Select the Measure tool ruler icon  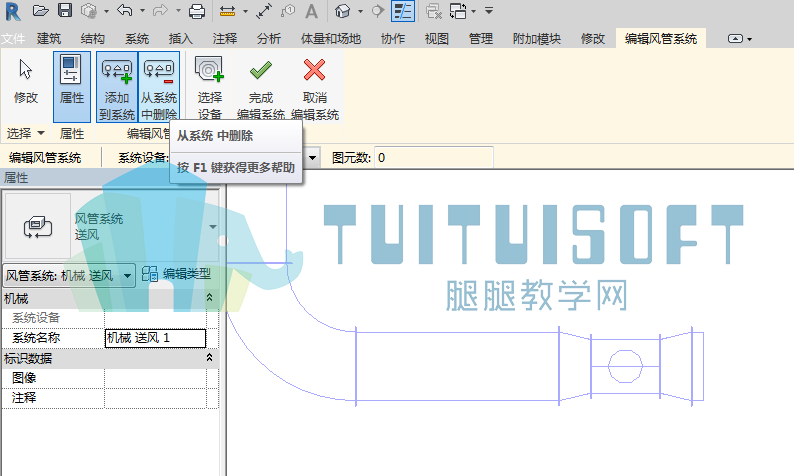(x=227, y=11)
